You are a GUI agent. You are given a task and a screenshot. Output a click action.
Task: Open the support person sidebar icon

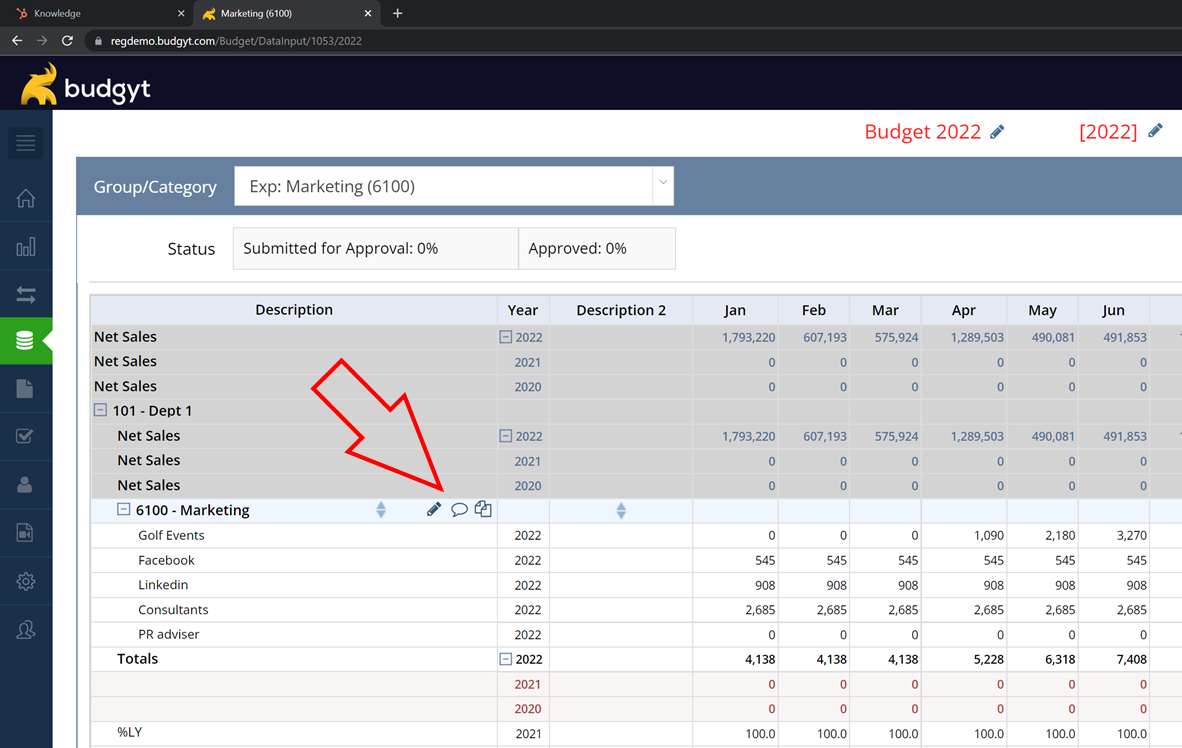pos(26,630)
